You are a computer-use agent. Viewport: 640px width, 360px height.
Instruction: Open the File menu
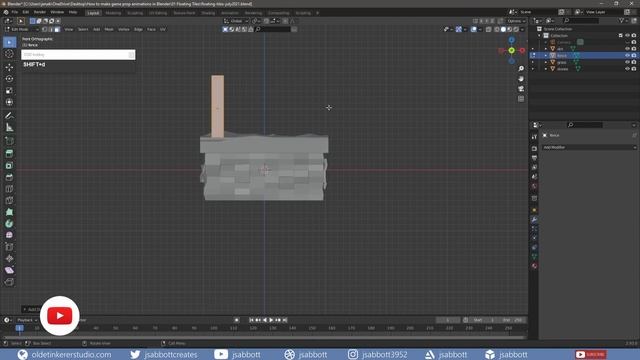15,12
